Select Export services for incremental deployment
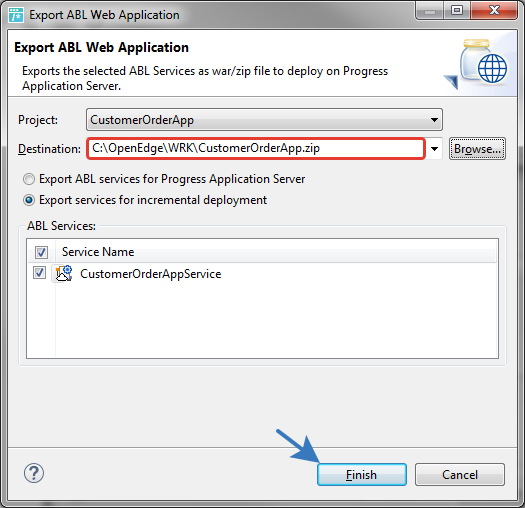 pyautogui.click(x=29, y=200)
